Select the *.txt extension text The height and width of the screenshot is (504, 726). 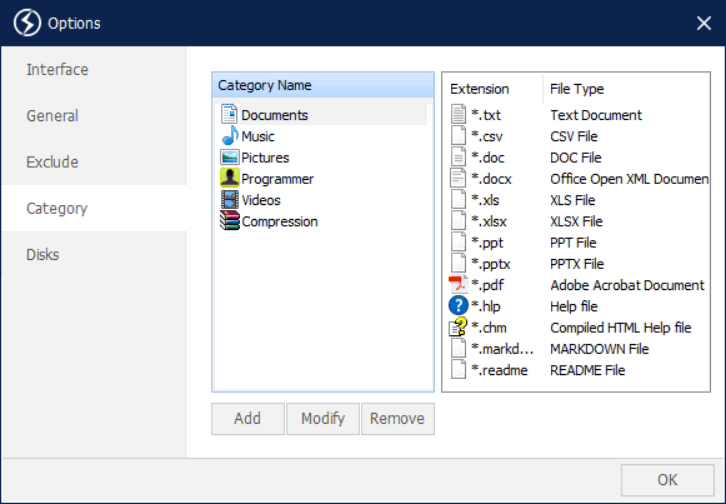pos(486,115)
